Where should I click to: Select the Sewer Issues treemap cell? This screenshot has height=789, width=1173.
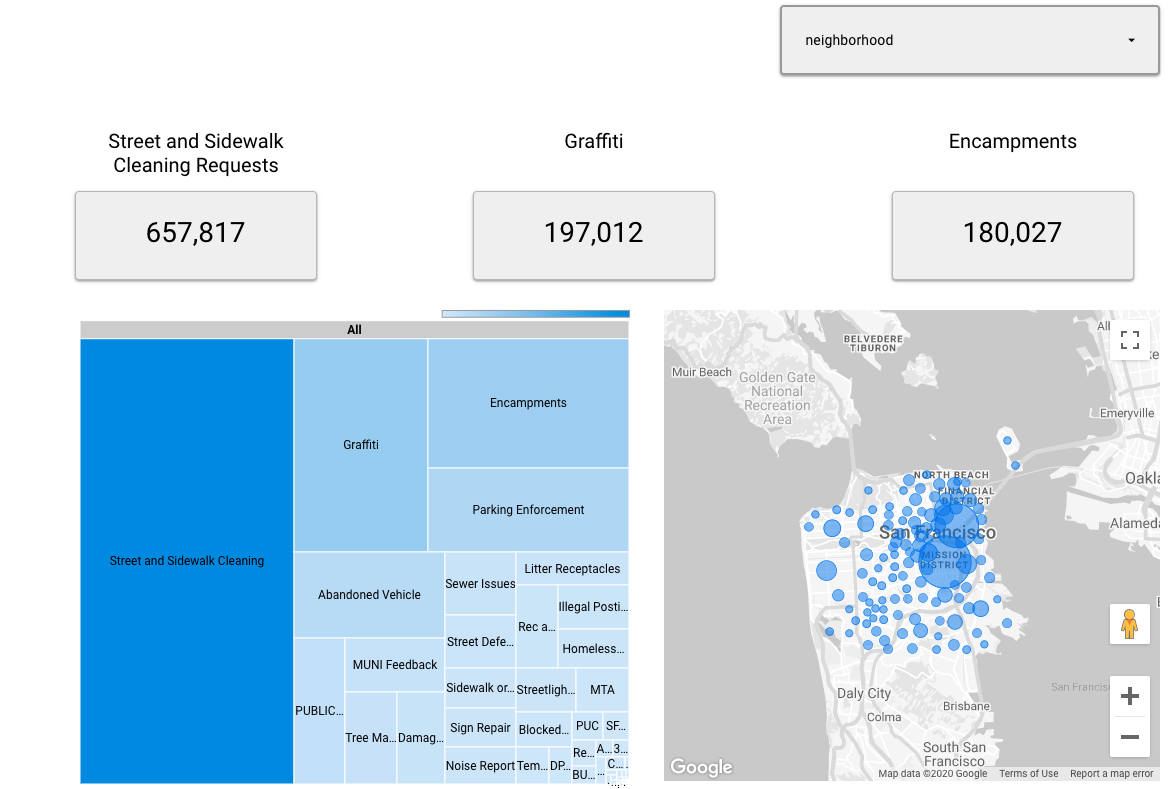coord(480,584)
